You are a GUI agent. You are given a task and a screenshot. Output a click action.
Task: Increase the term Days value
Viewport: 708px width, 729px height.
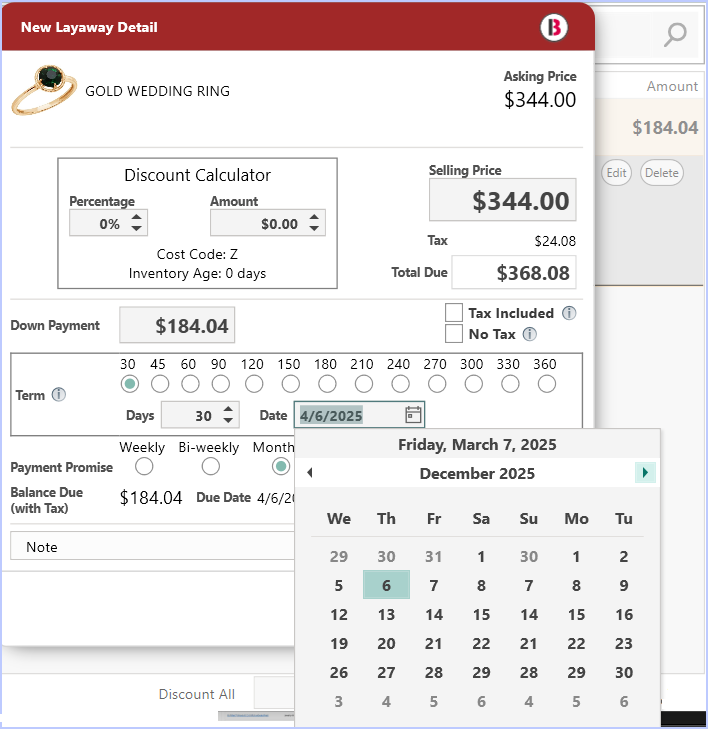click(228, 409)
